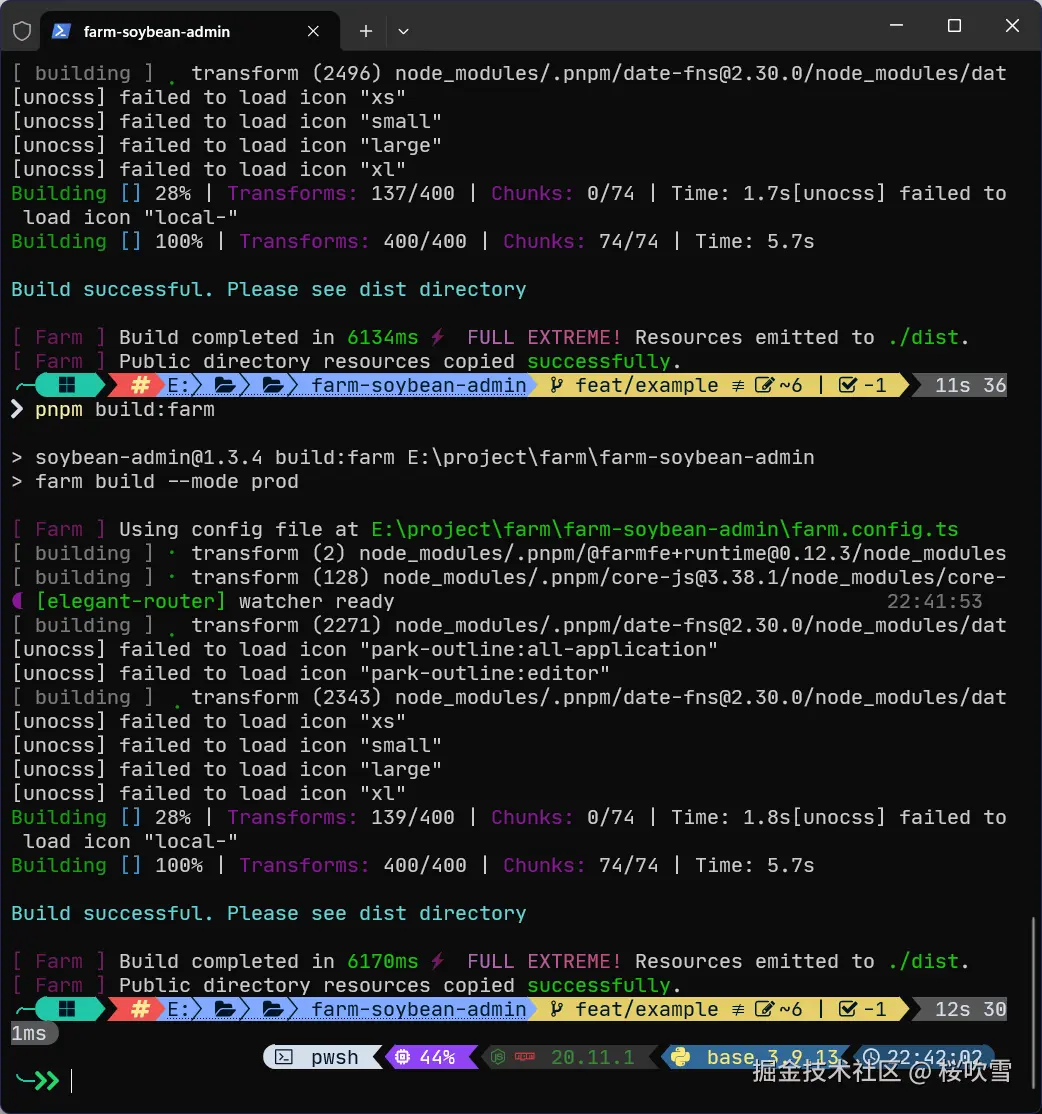Screen dimensions: 1042x1114
Task: Click the '6134ms' build time
Action: click(382, 337)
